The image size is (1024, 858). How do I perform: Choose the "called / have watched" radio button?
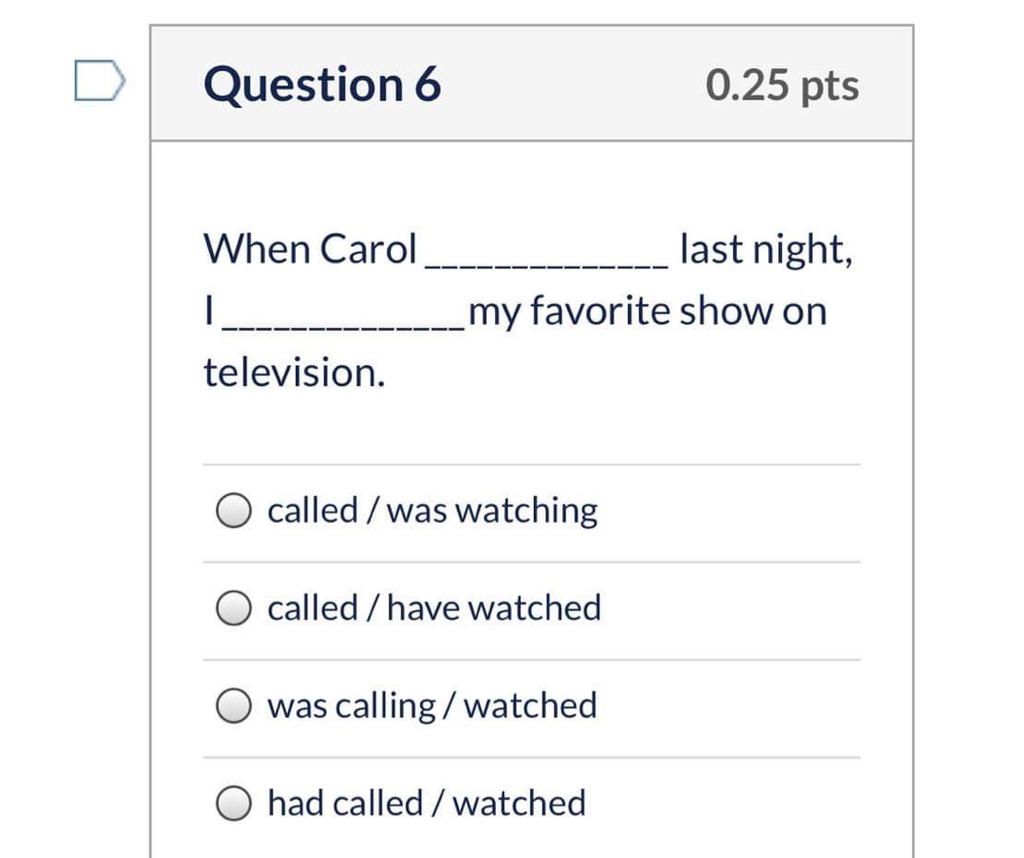(233, 608)
